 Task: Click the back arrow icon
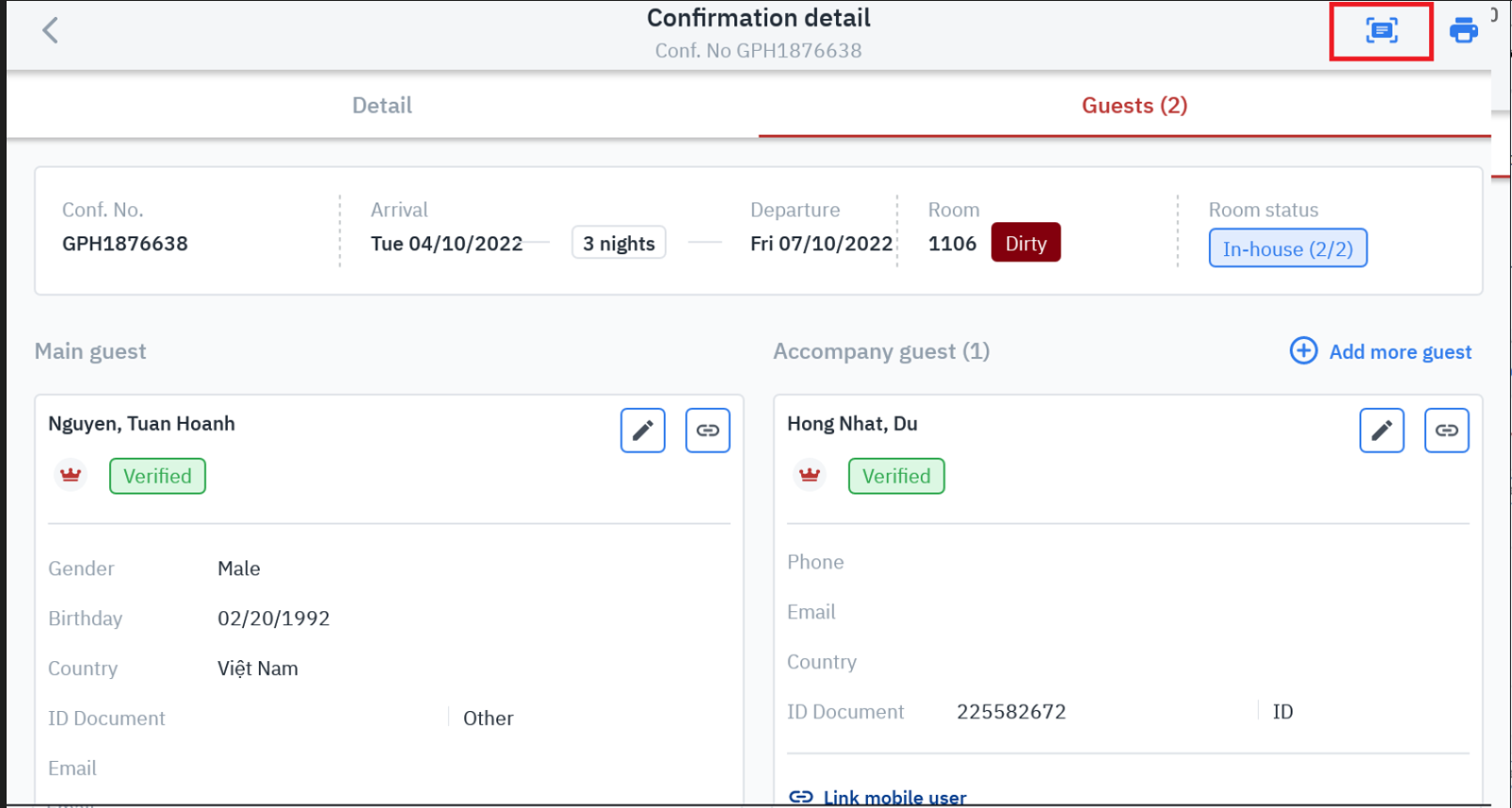click(x=51, y=30)
